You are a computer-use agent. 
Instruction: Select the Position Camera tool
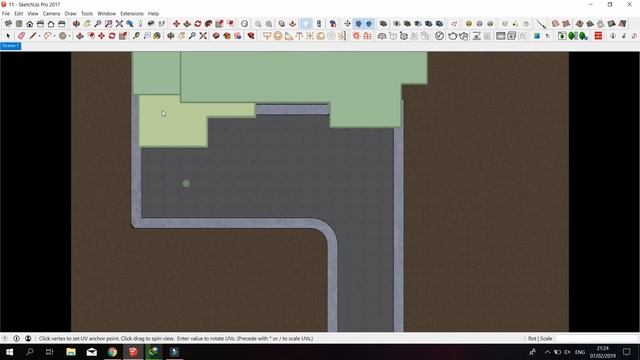coord(140,24)
